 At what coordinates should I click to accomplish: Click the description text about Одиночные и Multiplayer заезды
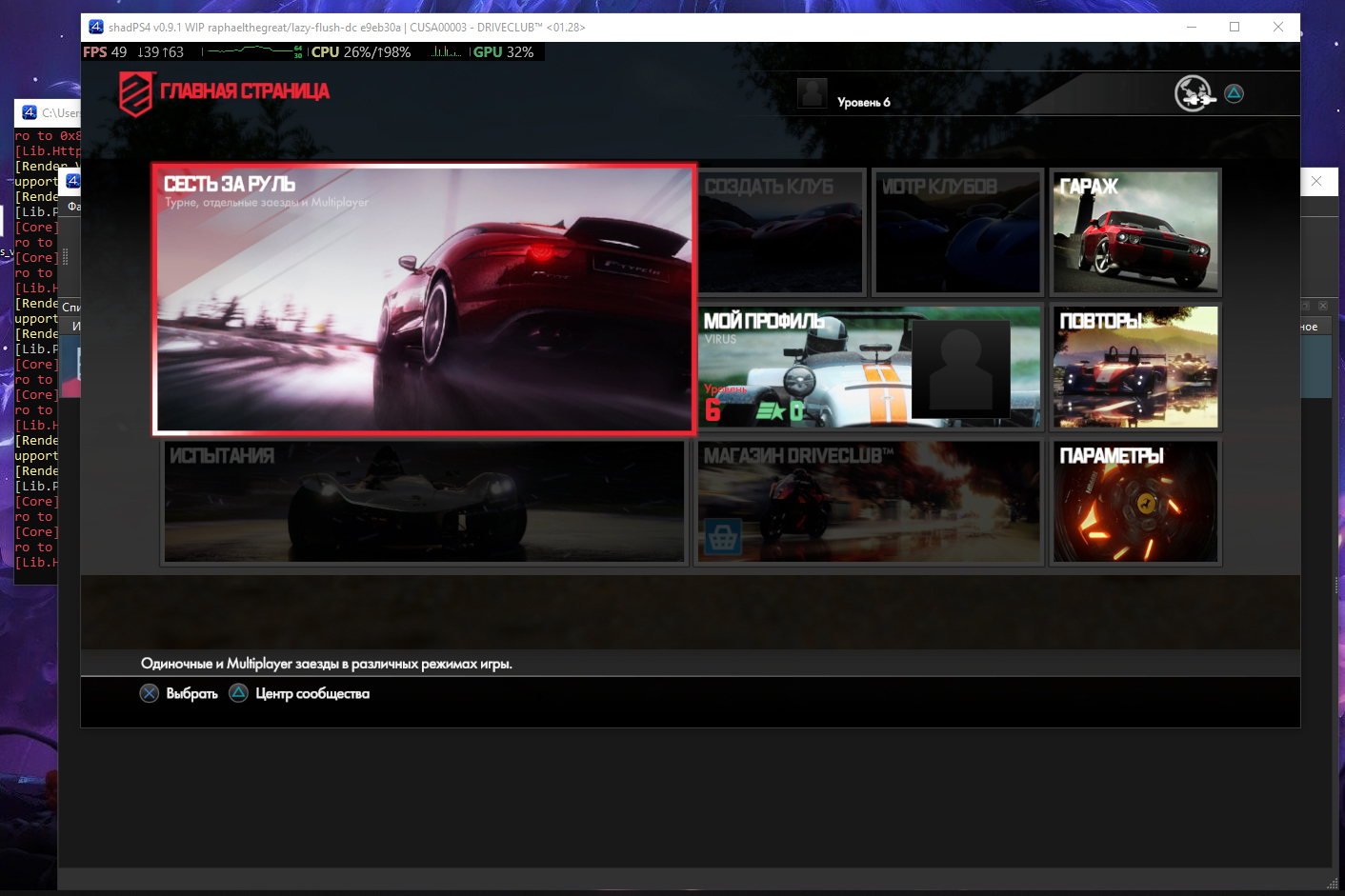pos(327,664)
